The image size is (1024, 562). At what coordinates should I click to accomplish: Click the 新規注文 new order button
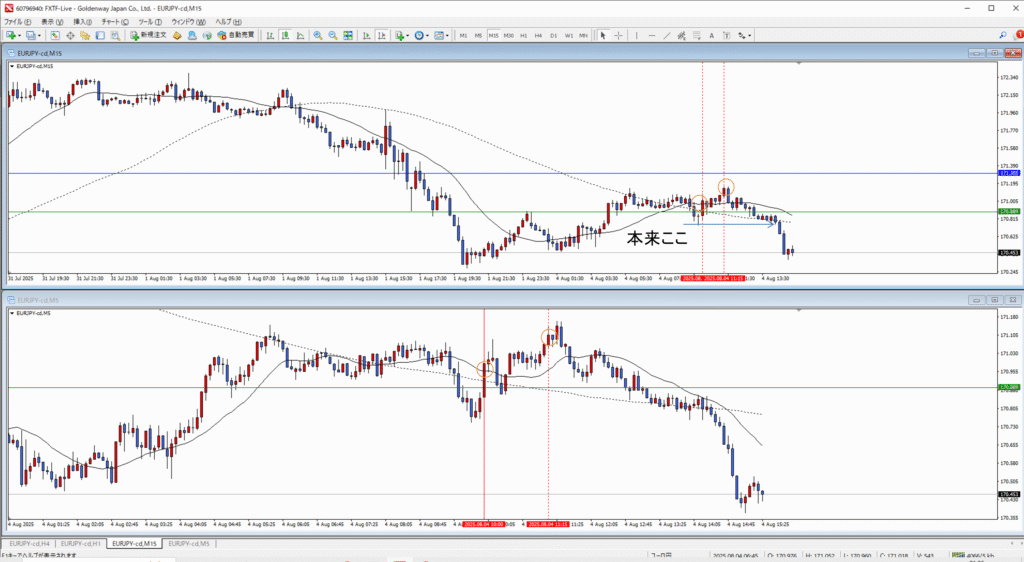pyautogui.click(x=149, y=35)
